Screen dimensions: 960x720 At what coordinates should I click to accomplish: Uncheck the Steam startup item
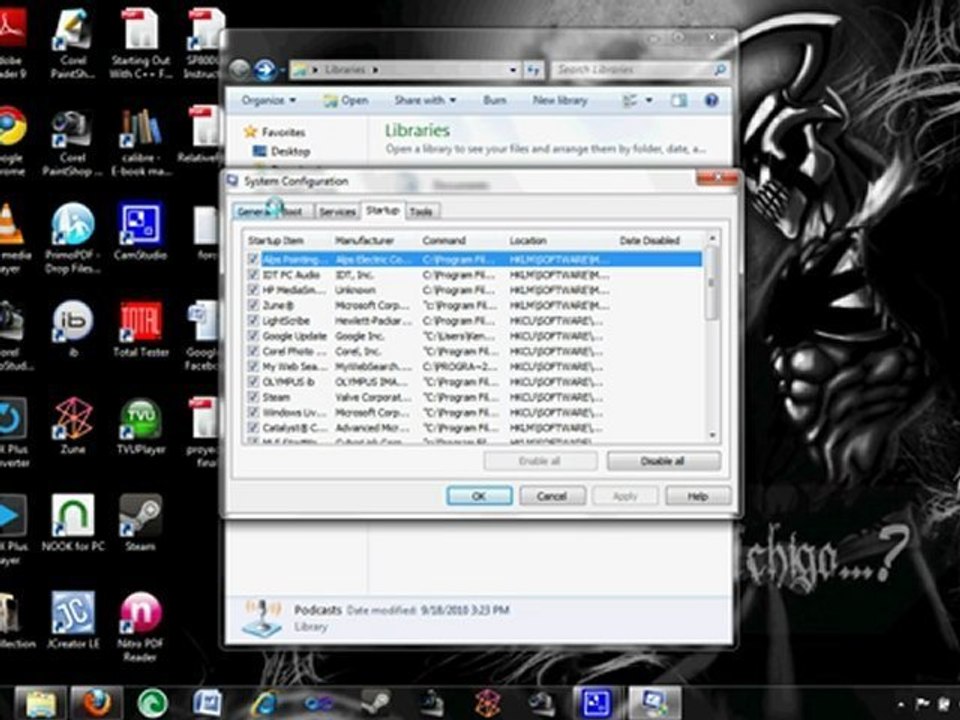[252, 397]
